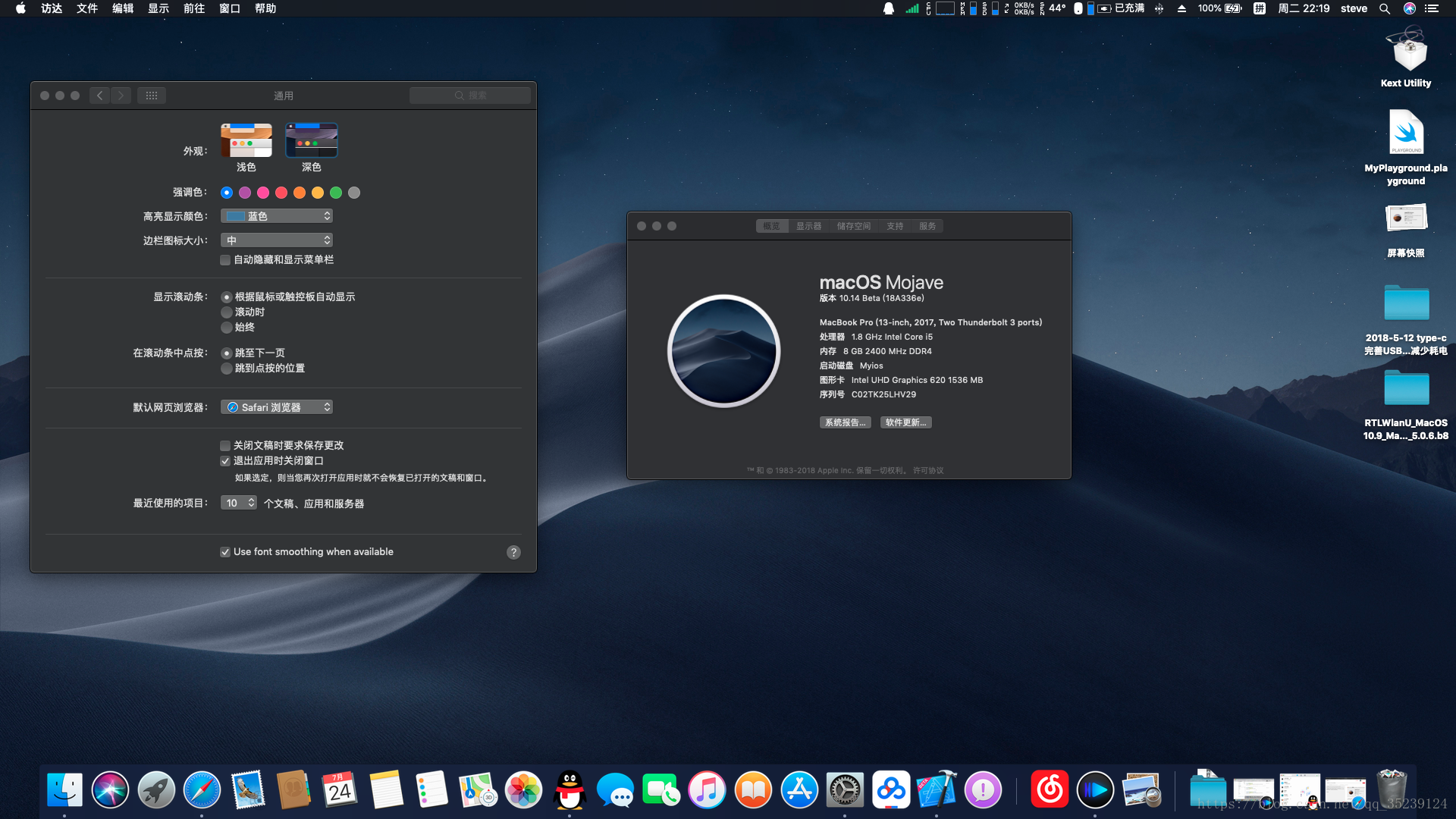1456x819 pixels.
Task: Open Maps icon in dock
Action: click(478, 790)
